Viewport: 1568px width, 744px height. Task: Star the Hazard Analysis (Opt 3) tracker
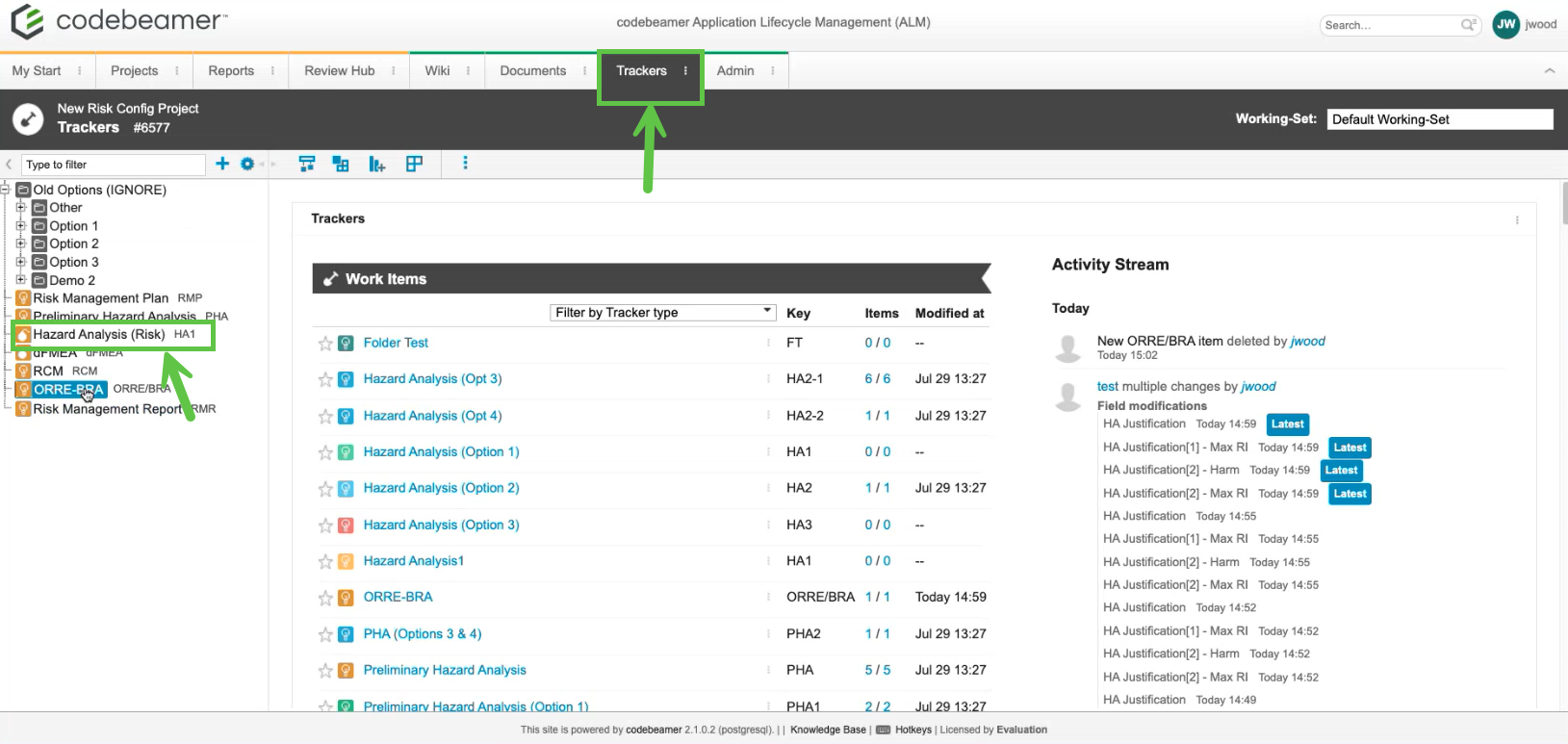tap(325, 380)
